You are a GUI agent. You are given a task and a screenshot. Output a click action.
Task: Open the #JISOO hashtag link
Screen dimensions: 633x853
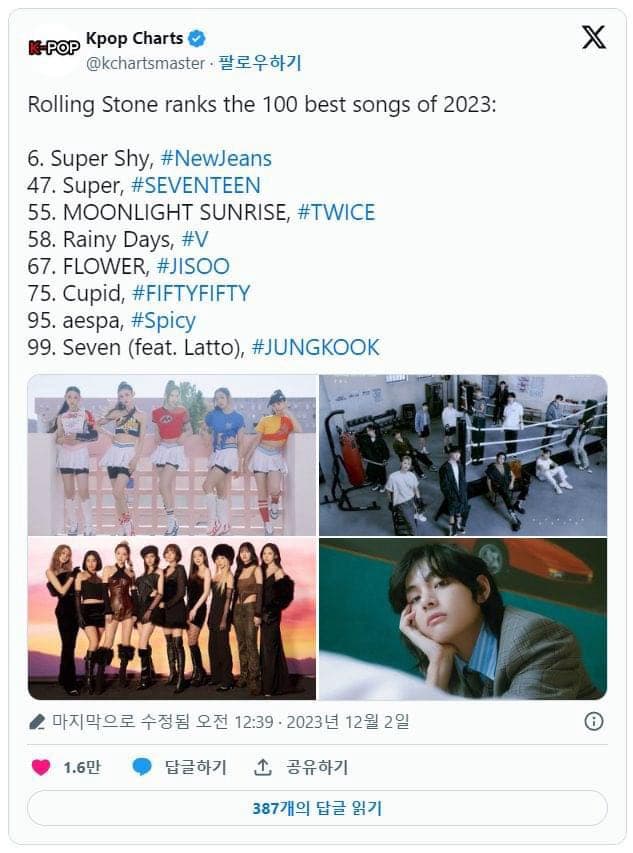tap(193, 266)
